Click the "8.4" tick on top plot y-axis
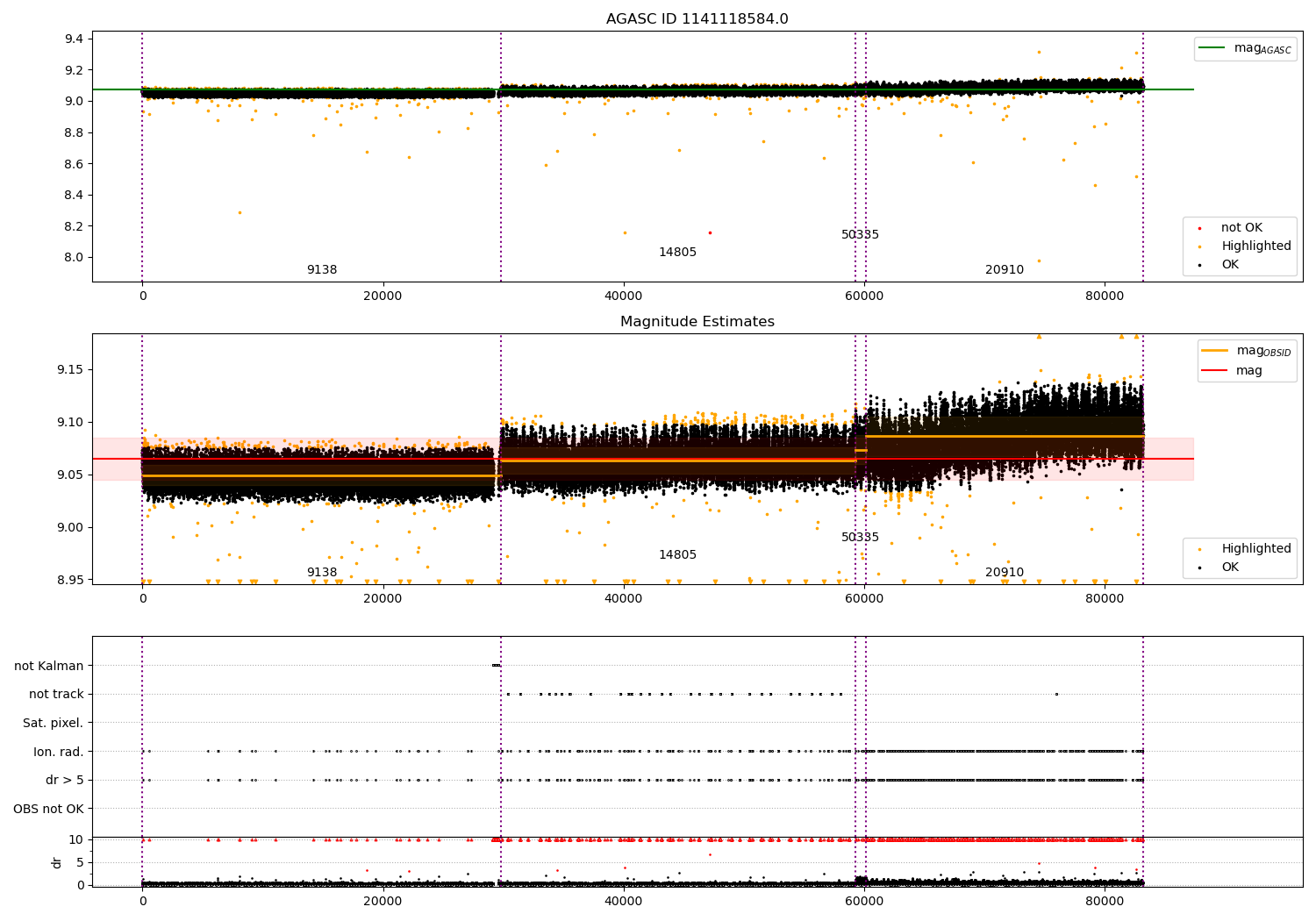This screenshot has height=921, width=1316. (x=74, y=195)
